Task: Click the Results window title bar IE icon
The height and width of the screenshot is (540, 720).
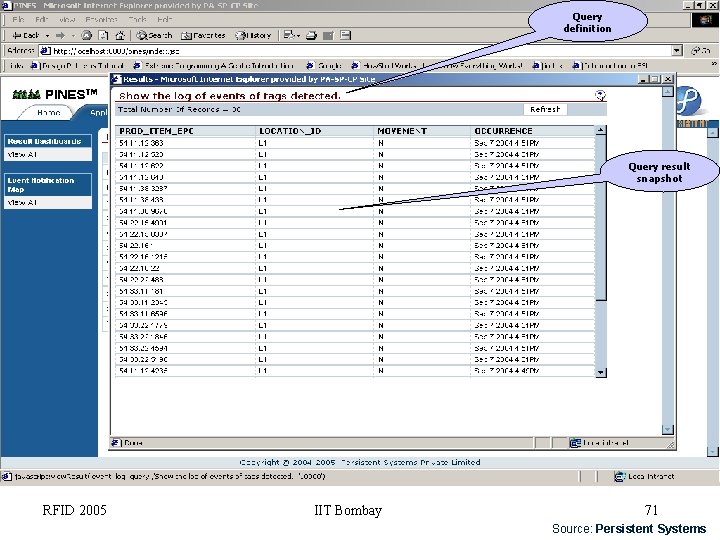Action: click(x=117, y=79)
